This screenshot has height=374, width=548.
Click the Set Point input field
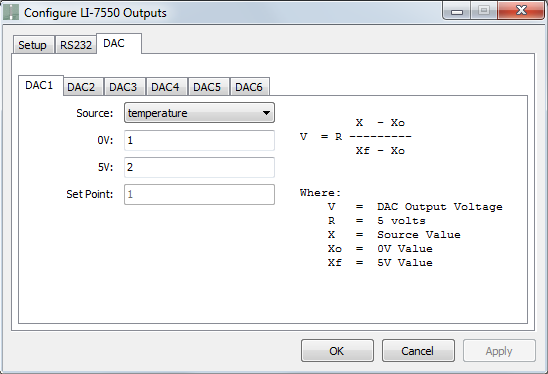[x=199, y=194]
